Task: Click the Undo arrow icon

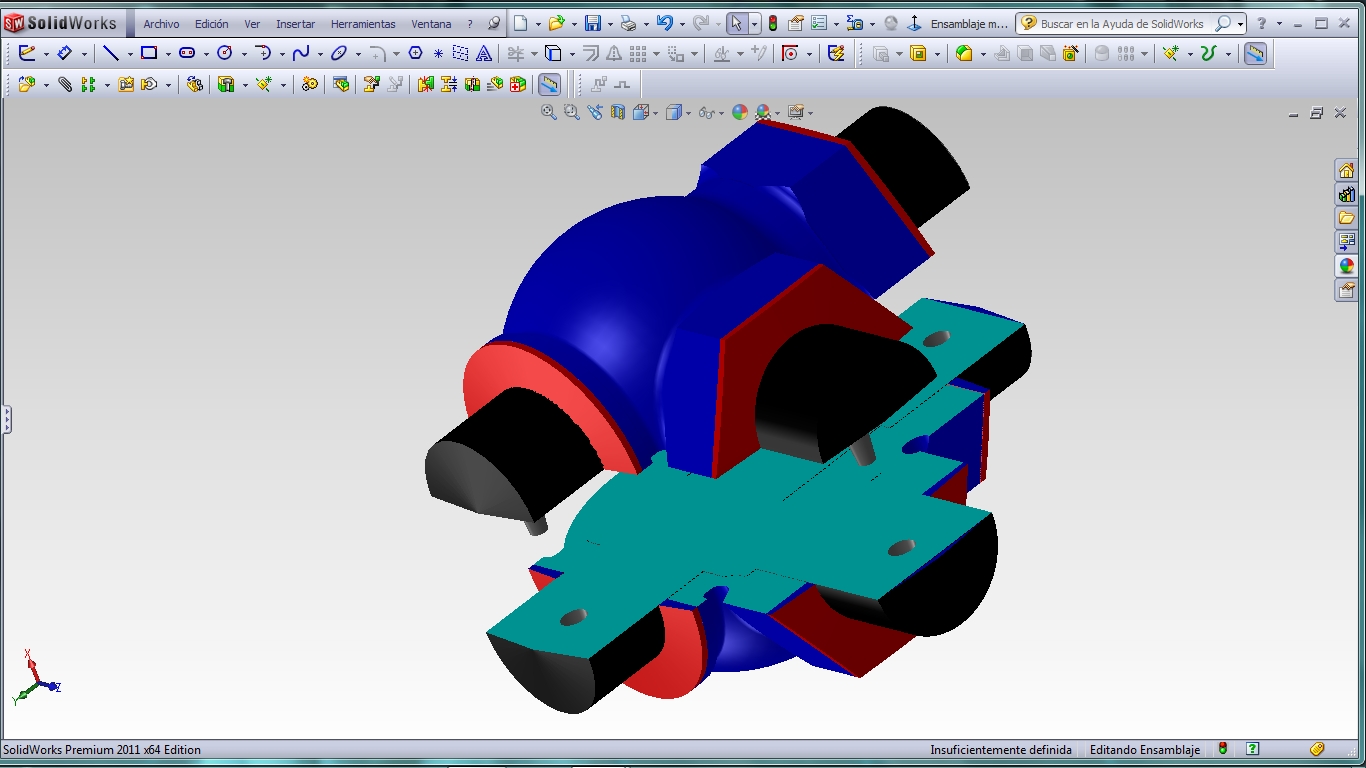Action: point(665,24)
